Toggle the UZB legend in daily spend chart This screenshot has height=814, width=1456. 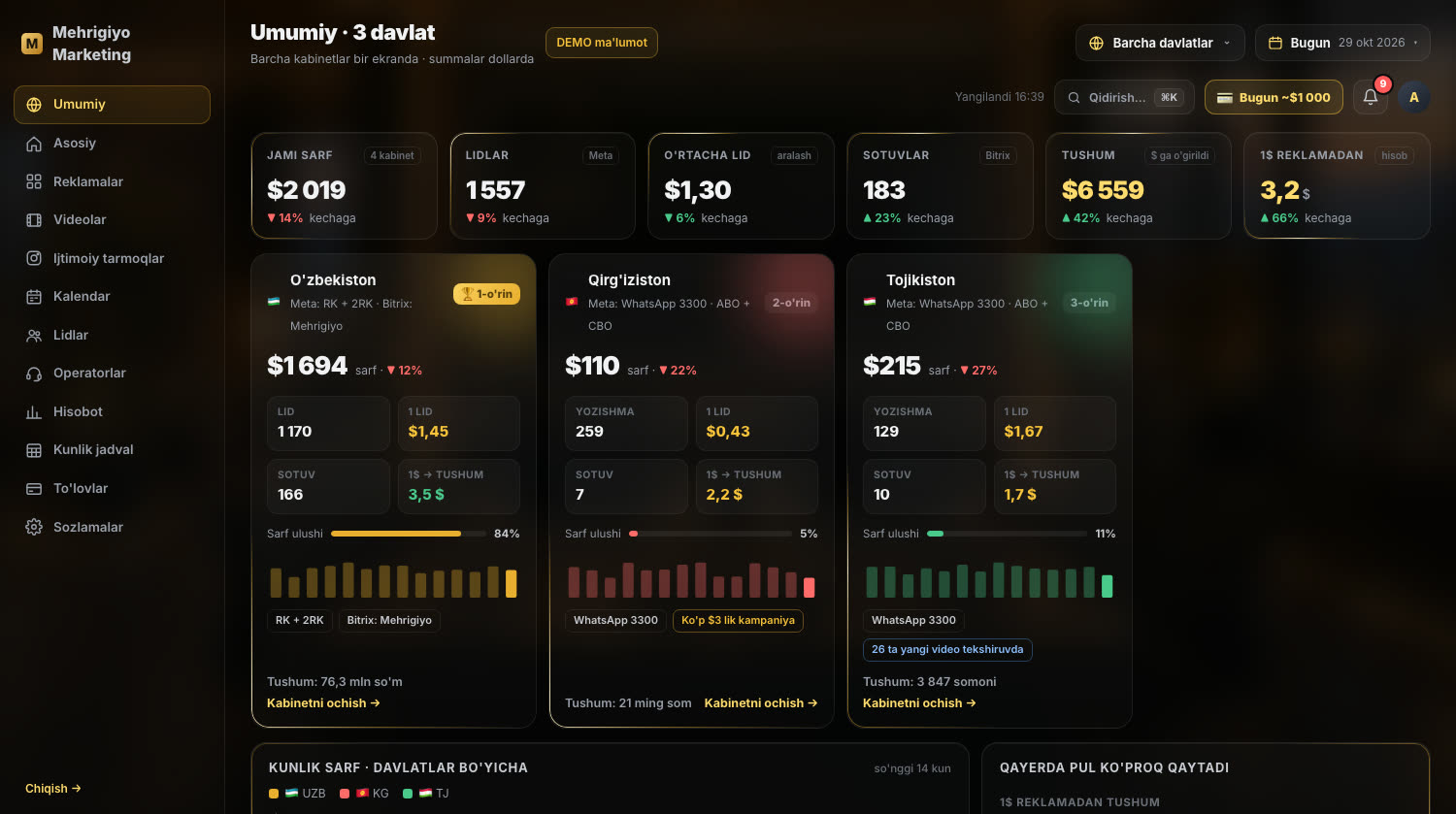click(297, 793)
